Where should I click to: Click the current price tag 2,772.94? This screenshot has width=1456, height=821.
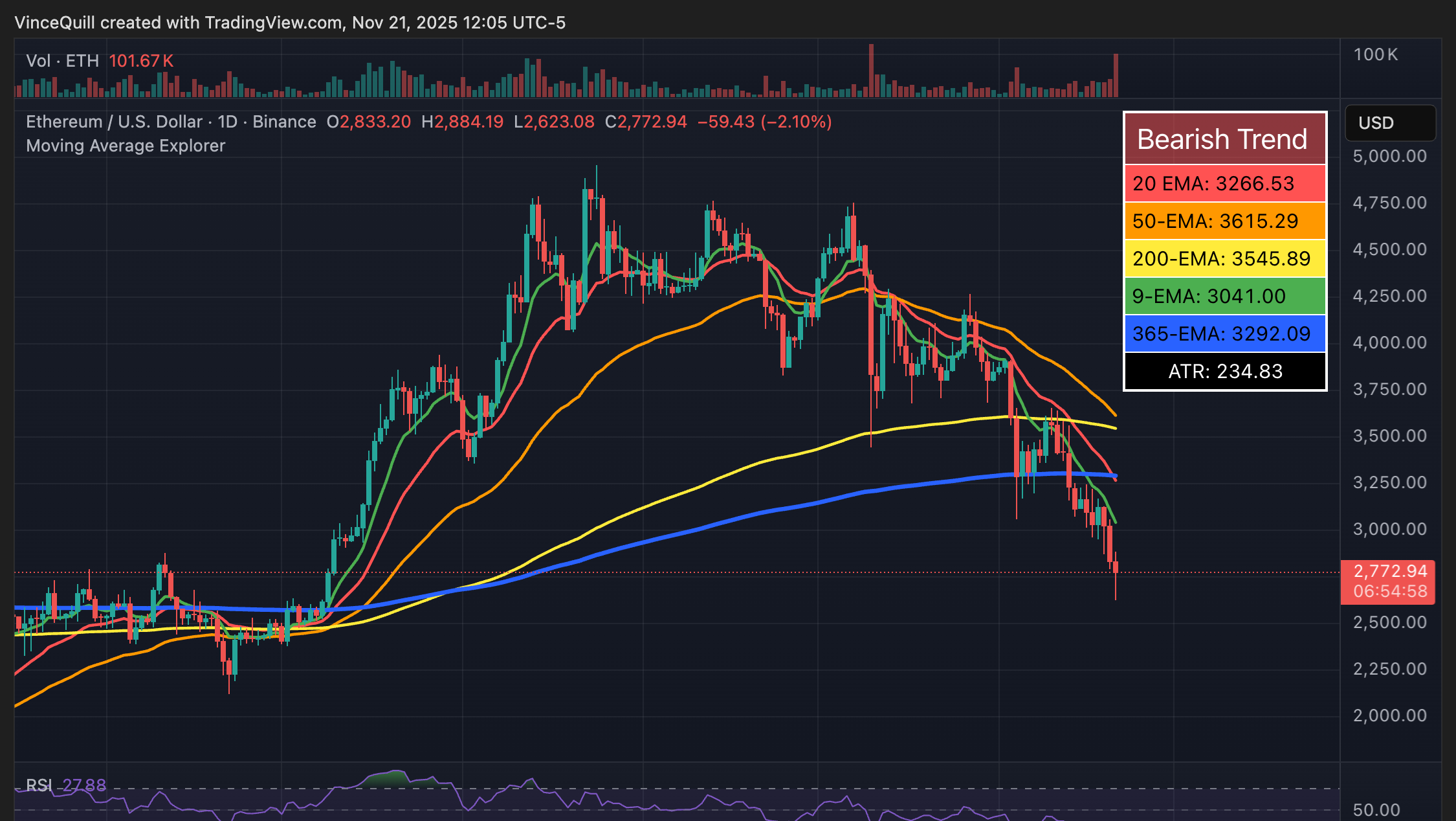(x=1389, y=571)
